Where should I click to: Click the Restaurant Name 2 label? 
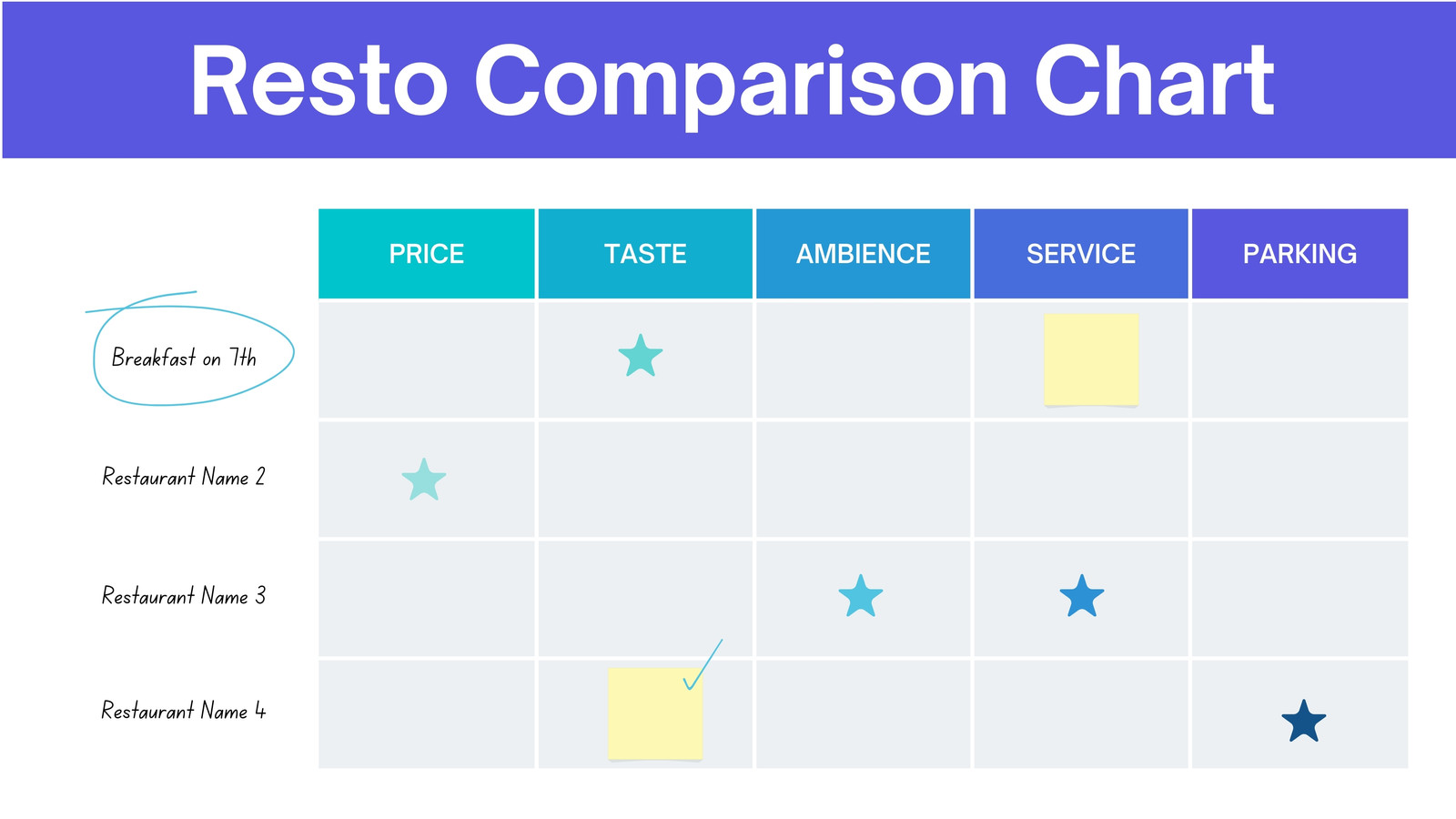(x=184, y=477)
